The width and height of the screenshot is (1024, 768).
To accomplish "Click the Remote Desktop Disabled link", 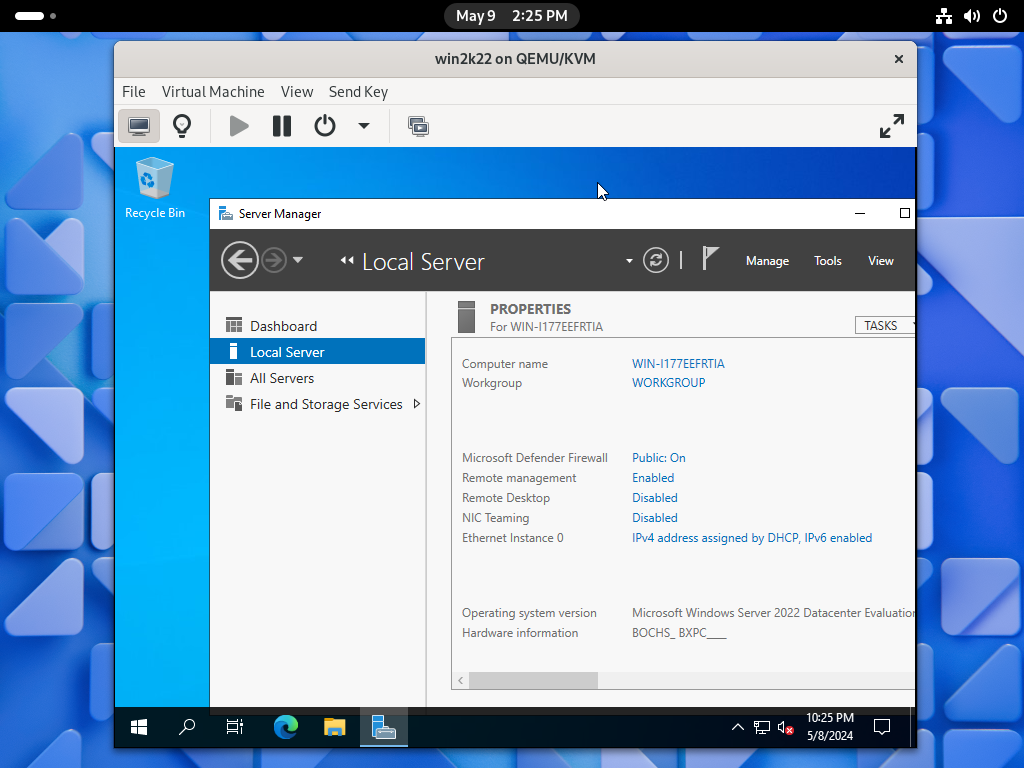I will click(655, 498).
